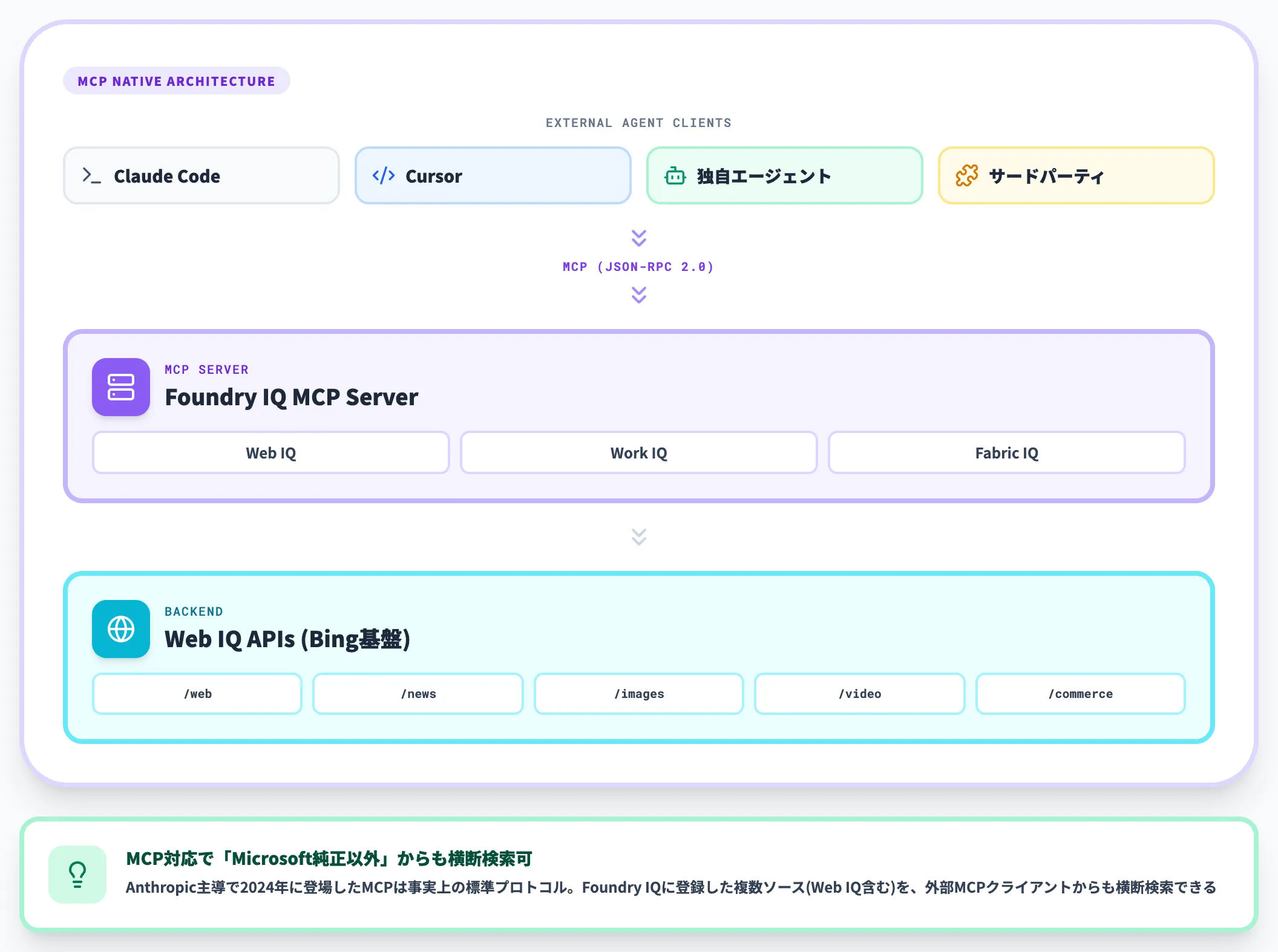Click the purple server icon for Foundry IQ
Screen dimensions: 1278x952
(x=121, y=387)
